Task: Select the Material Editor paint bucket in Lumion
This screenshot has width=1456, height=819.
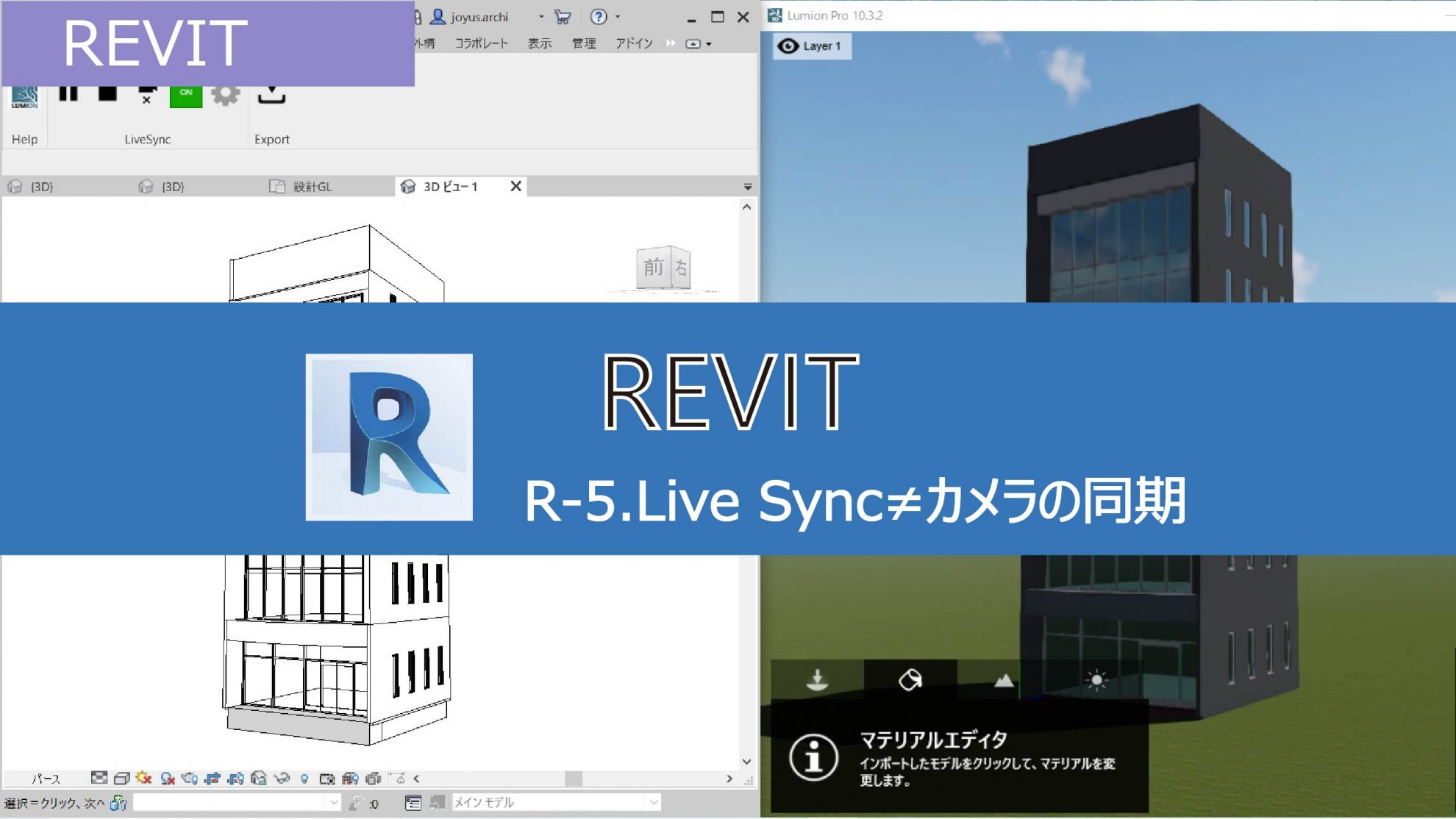Action: tap(910, 678)
